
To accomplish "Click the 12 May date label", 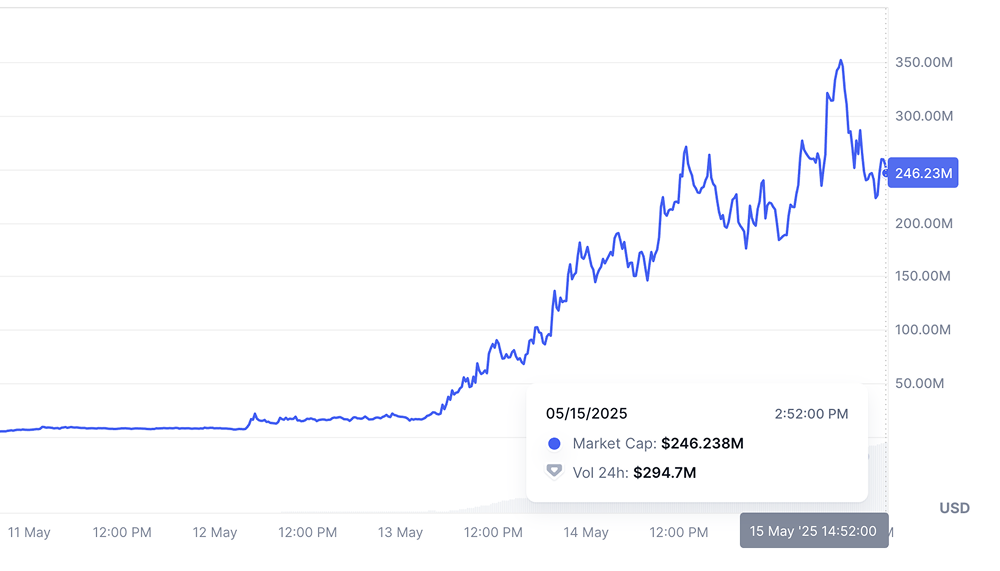I will coord(215,532).
